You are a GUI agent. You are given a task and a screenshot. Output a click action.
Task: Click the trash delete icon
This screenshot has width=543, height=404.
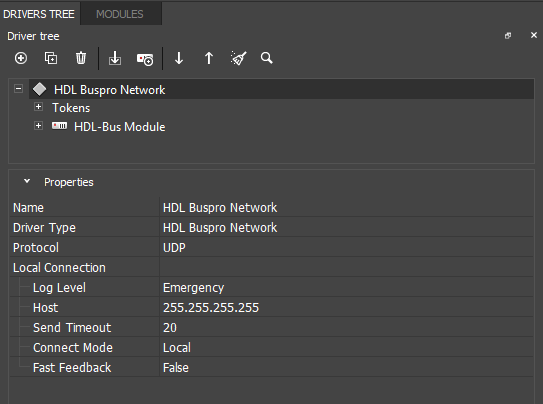(x=81, y=58)
